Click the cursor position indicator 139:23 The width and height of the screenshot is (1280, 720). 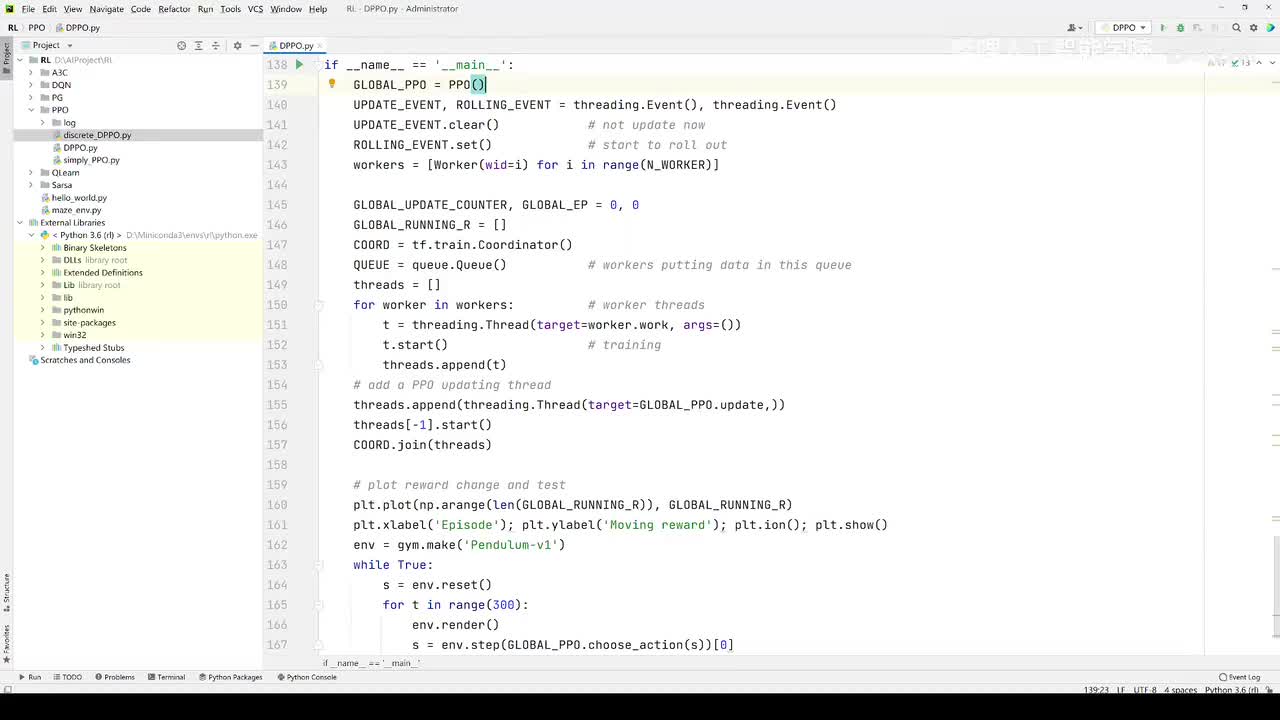[1095, 690]
